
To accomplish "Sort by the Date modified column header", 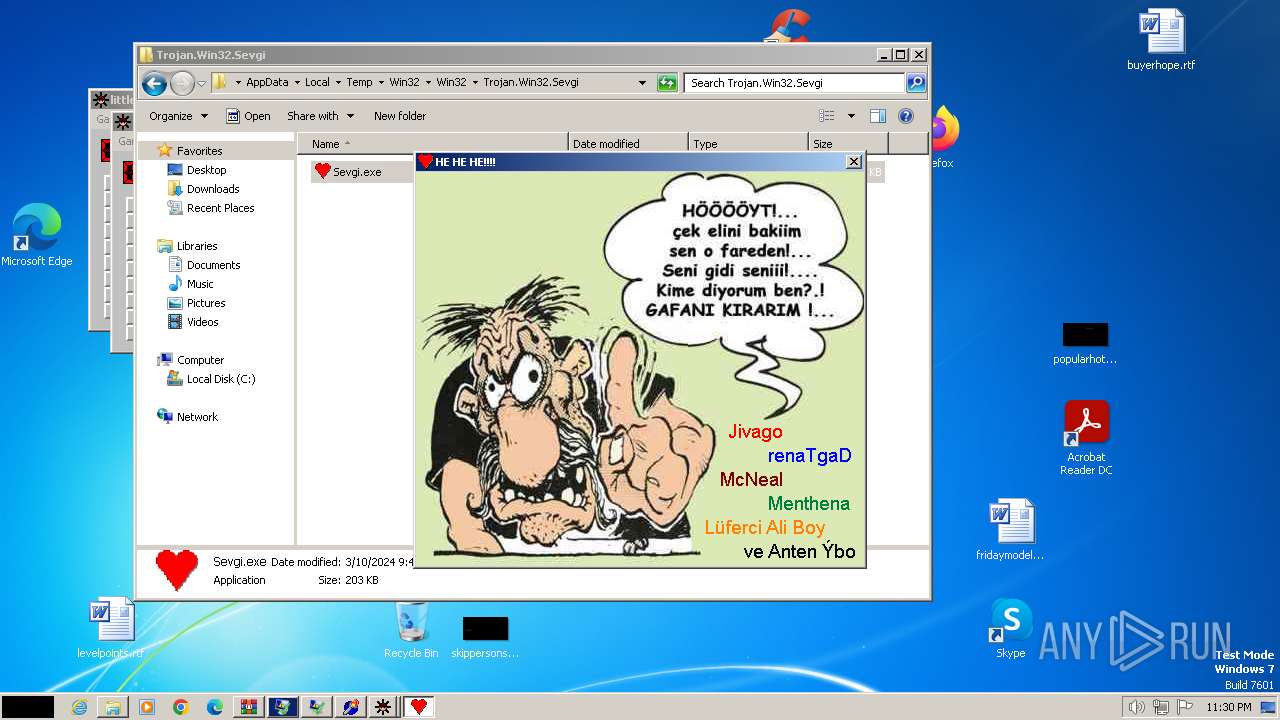I will coord(628,144).
